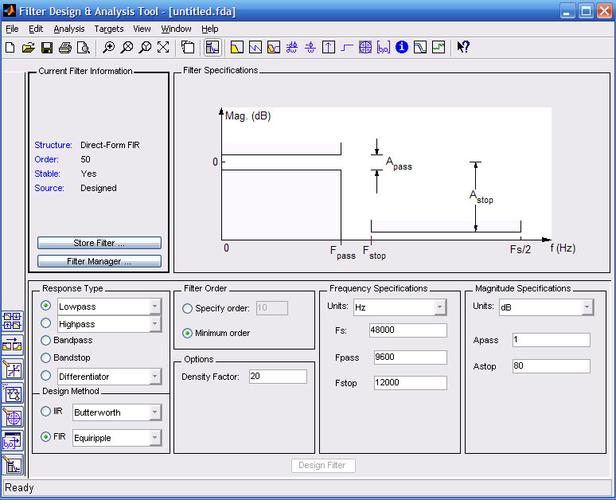This screenshot has height=500, width=616.
Task: Click the blue Filter Information icon
Action: click(402, 48)
